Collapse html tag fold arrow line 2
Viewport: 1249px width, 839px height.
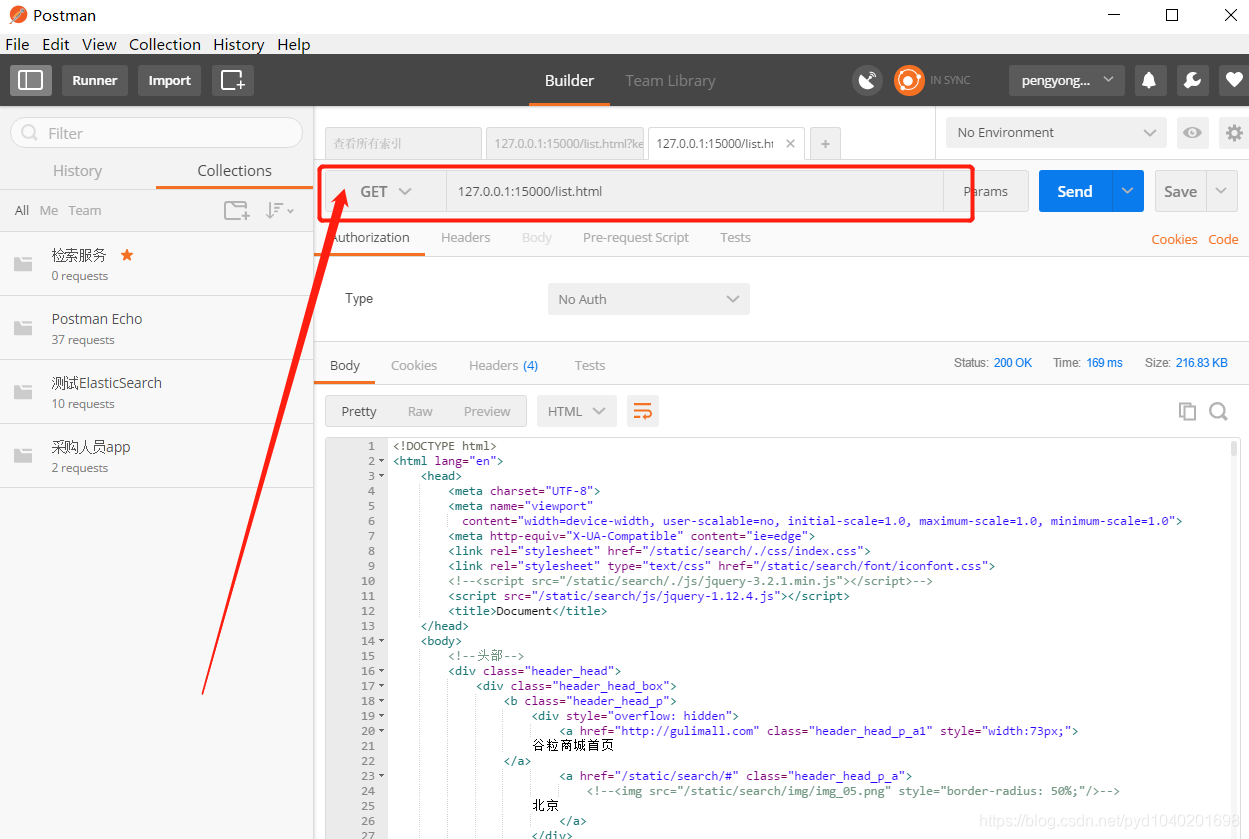(x=382, y=461)
